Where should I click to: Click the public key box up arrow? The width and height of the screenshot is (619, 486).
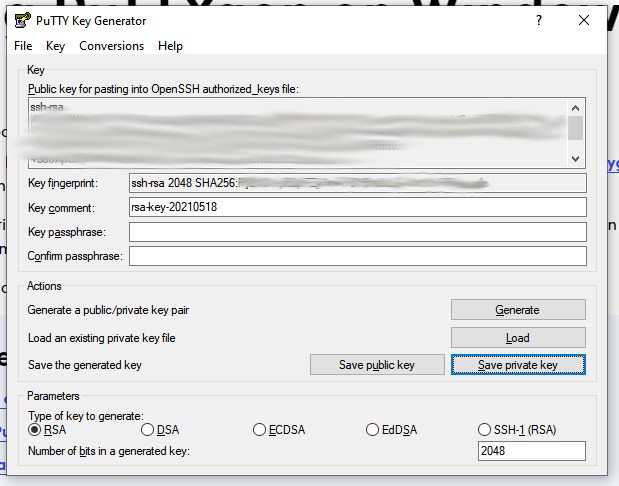(576, 108)
